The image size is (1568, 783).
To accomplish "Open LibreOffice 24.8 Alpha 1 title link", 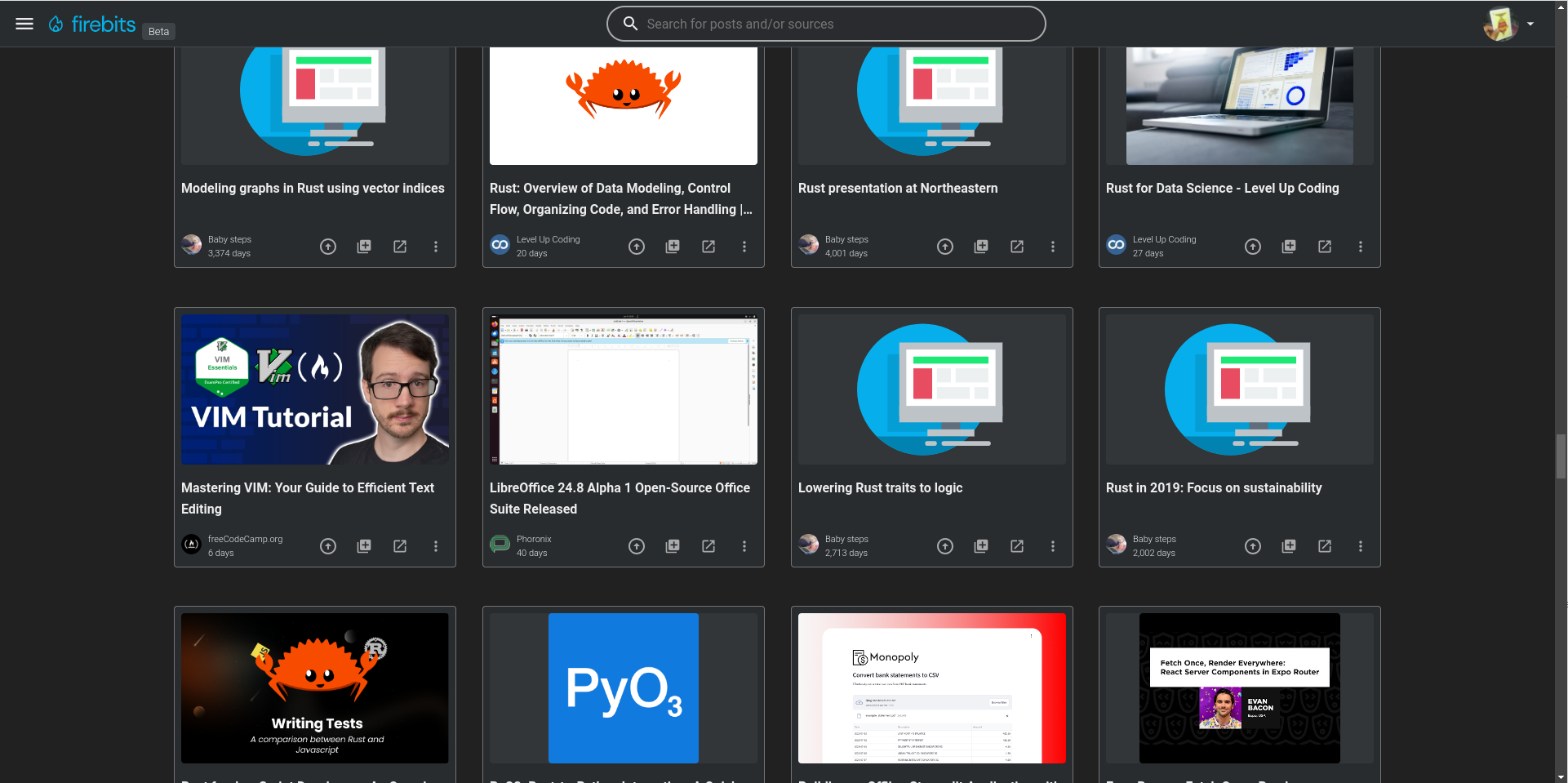I will click(x=620, y=498).
